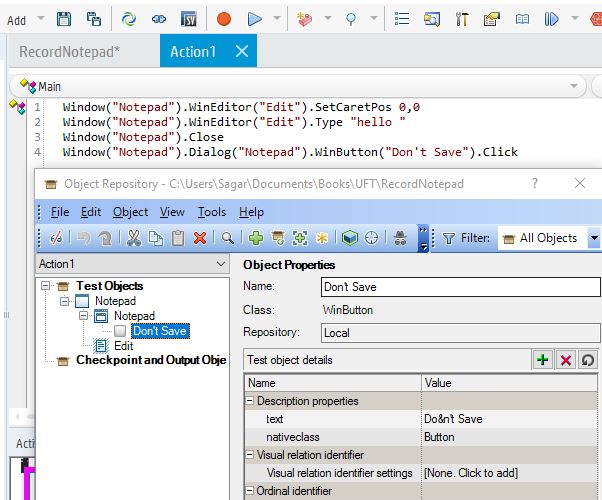Click the blue Run play button
602x500 pixels.
click(x=254, y=18)
